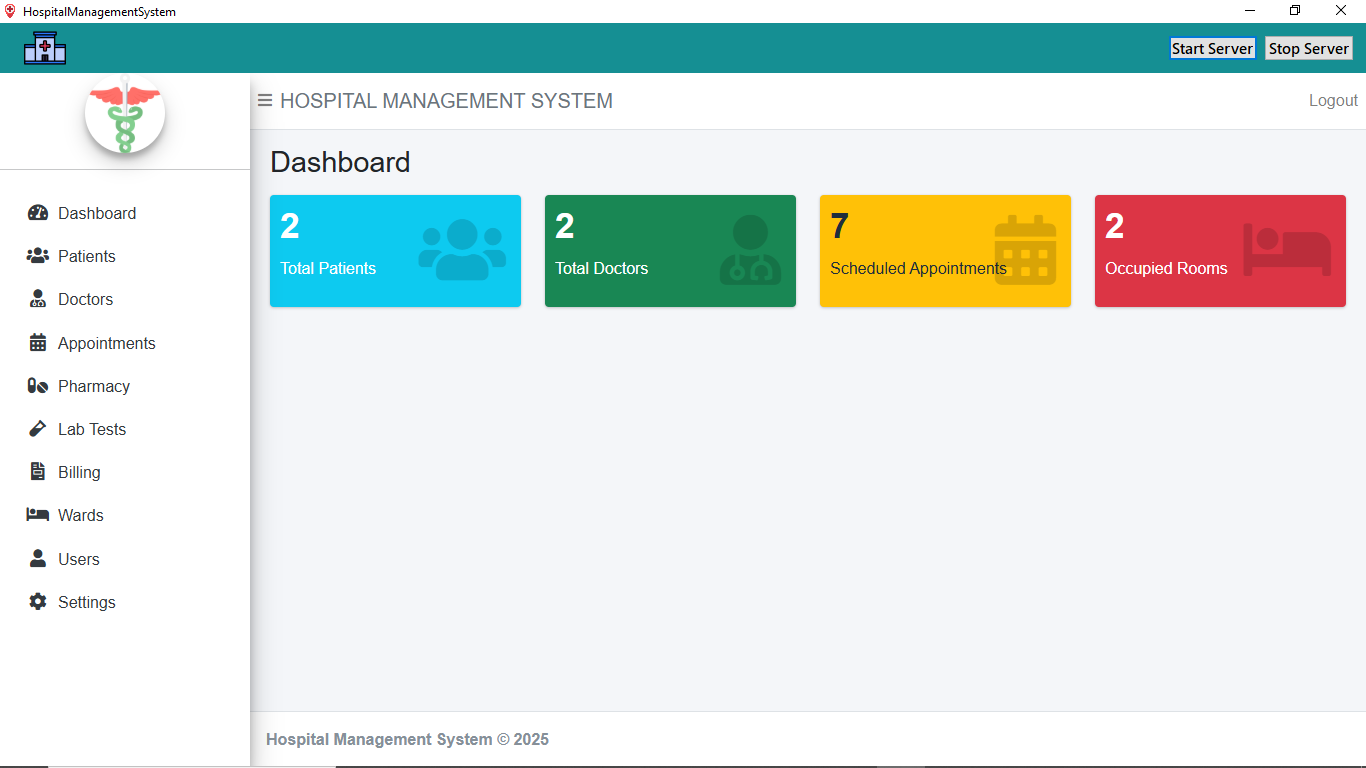Click the Billing invoice icon

point(38,472)
